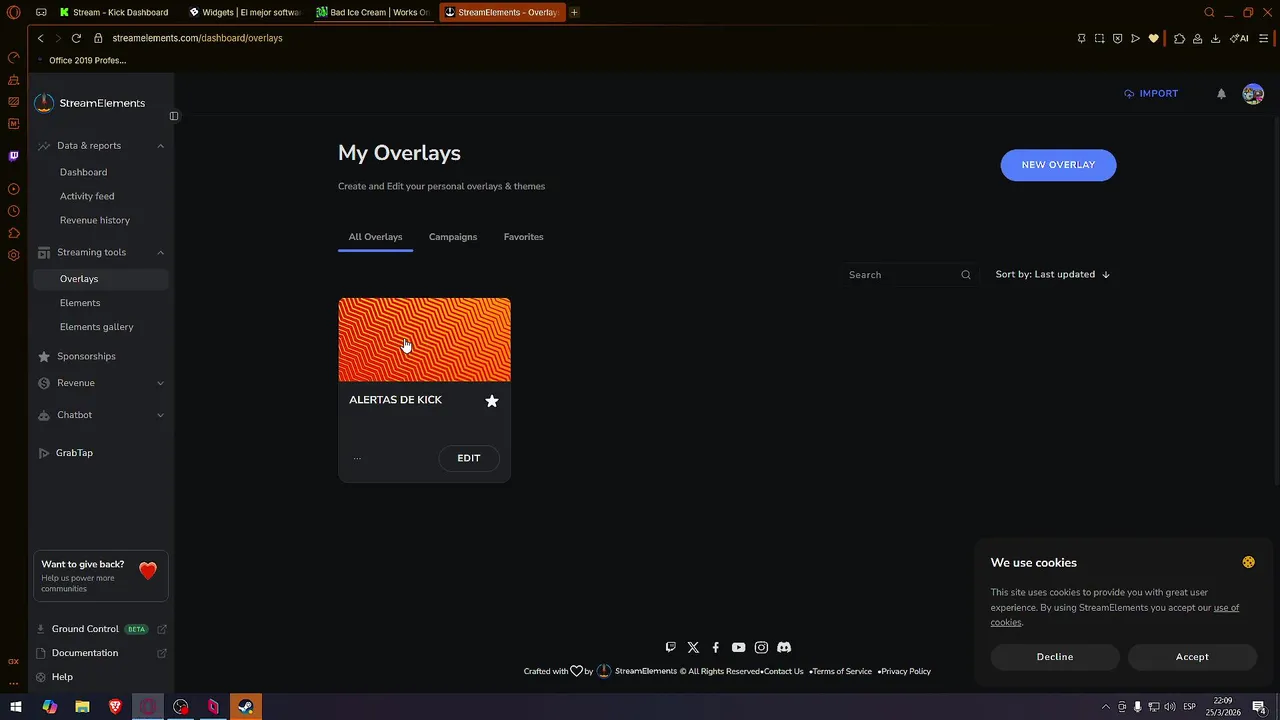This screenshot has height=720, width=1280.
Task: Open the Windows Start menu
Action: click(x=16, y=707)
